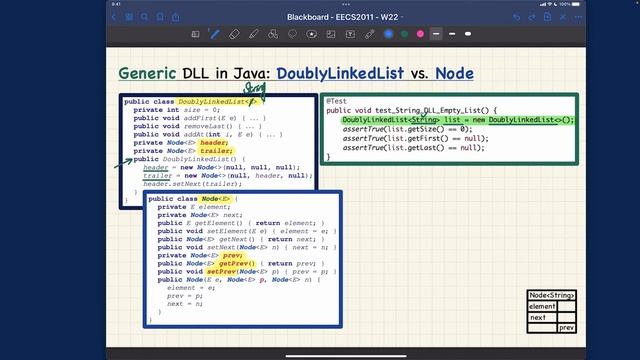Select the medium stroke width

click(452, 34)
